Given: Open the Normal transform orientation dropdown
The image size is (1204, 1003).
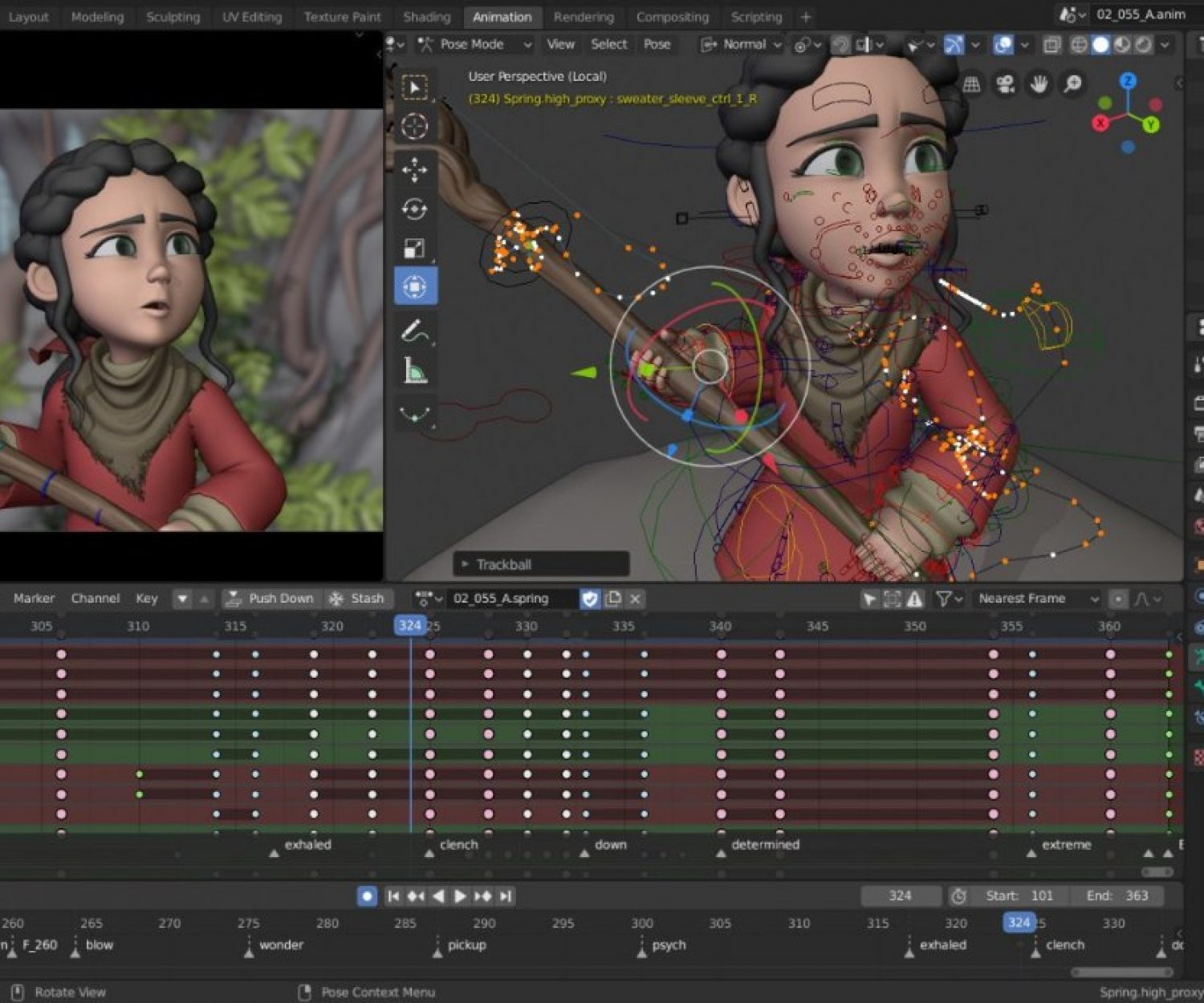Looking at the screenshot, I should tap(742, 45).
